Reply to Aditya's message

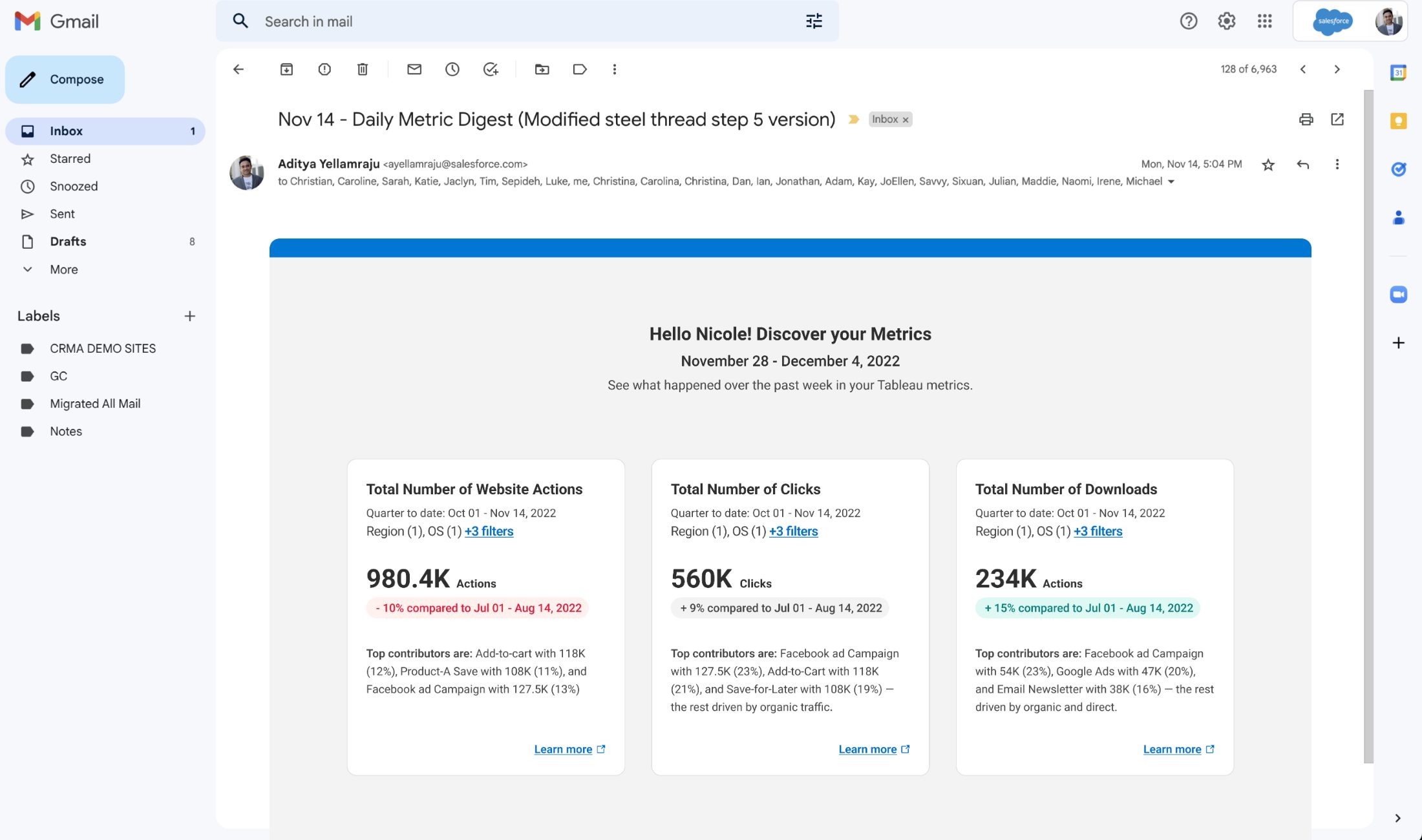point(1303,165)
